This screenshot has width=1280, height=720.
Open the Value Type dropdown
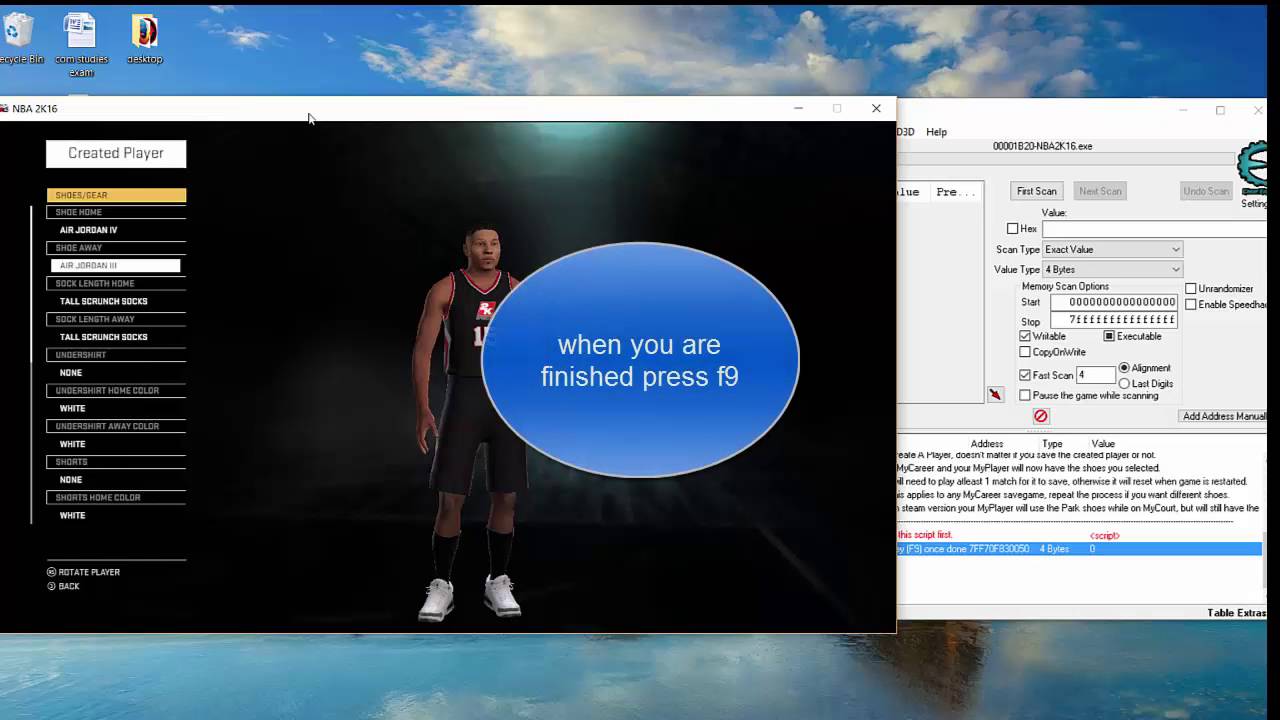pos(1112,269)
